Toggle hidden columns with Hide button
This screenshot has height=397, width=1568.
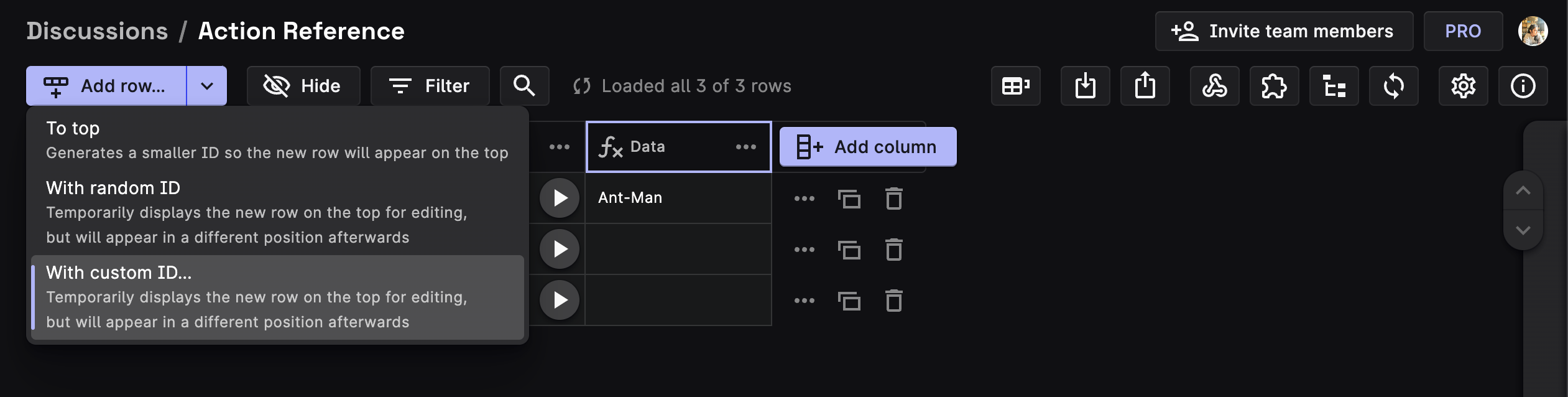point(303,86)
